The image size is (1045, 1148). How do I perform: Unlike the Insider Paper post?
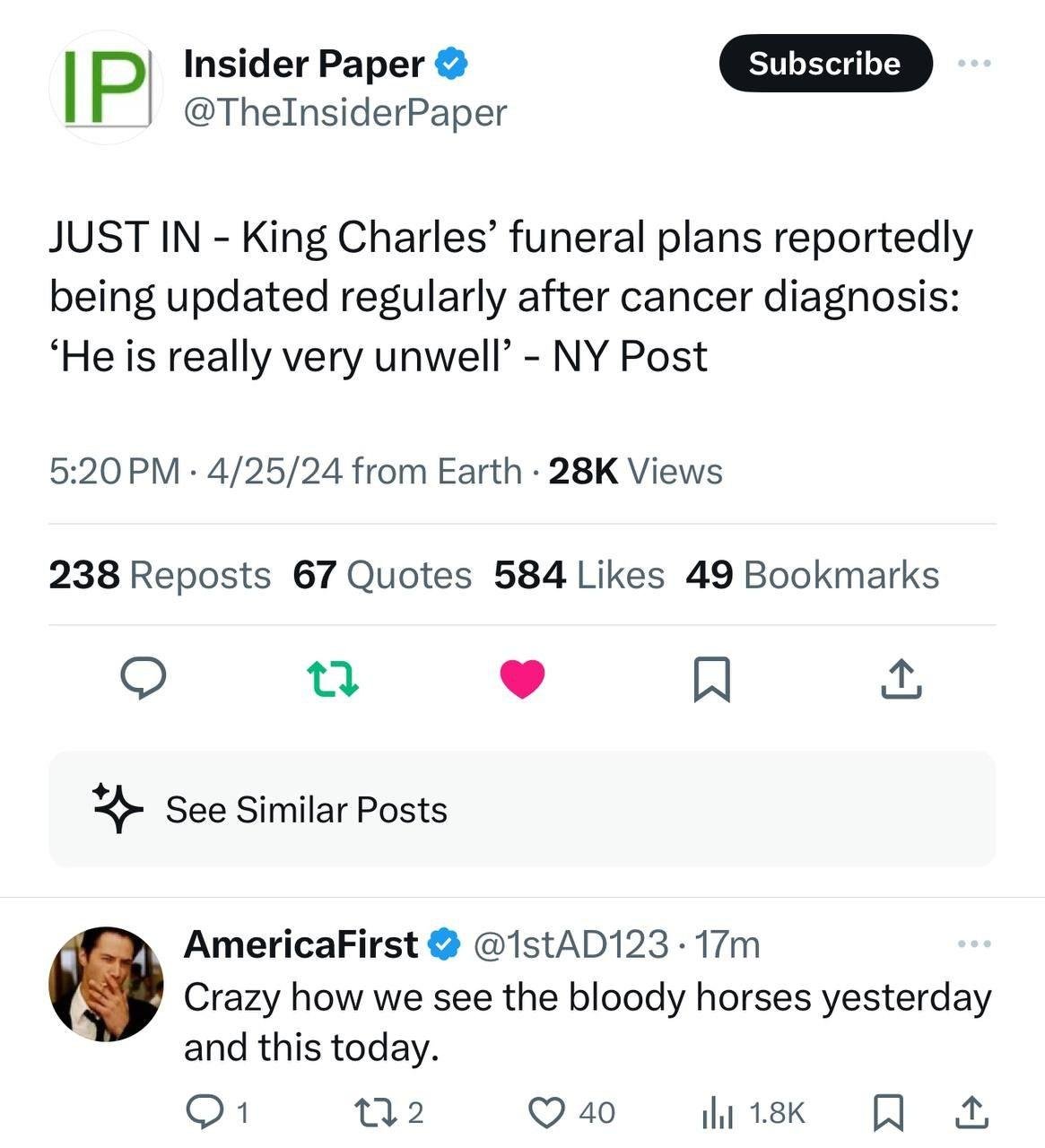coord(522,678)
